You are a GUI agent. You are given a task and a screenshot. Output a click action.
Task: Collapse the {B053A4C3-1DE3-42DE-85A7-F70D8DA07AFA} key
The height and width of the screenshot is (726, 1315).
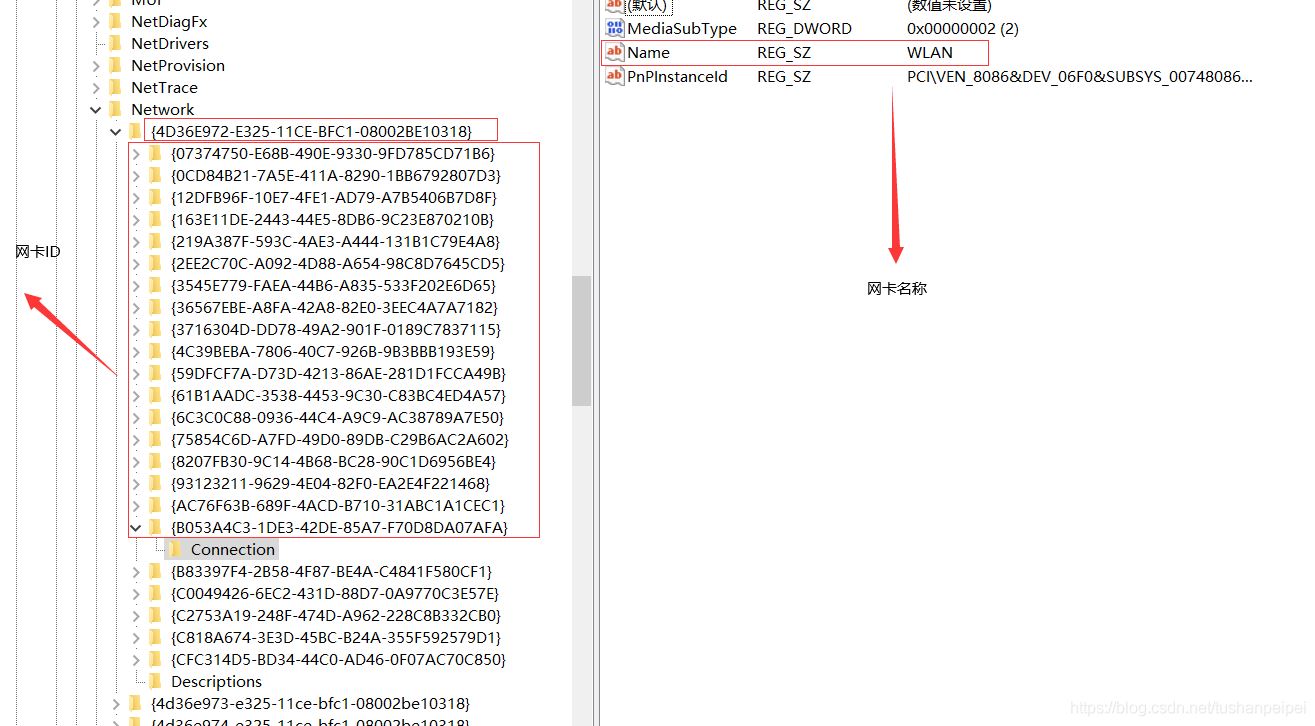click(x=136, y=528)
